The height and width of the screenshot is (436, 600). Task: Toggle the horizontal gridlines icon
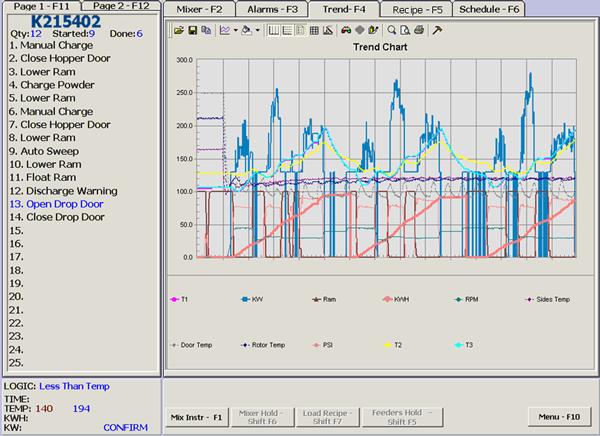[x=287, y=30]
